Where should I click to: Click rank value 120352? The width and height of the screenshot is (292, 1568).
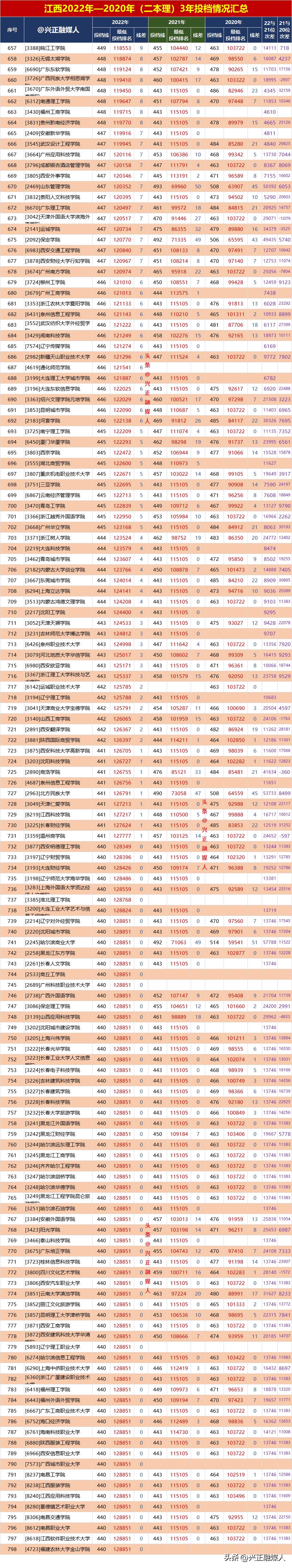(x=122, y=187)
